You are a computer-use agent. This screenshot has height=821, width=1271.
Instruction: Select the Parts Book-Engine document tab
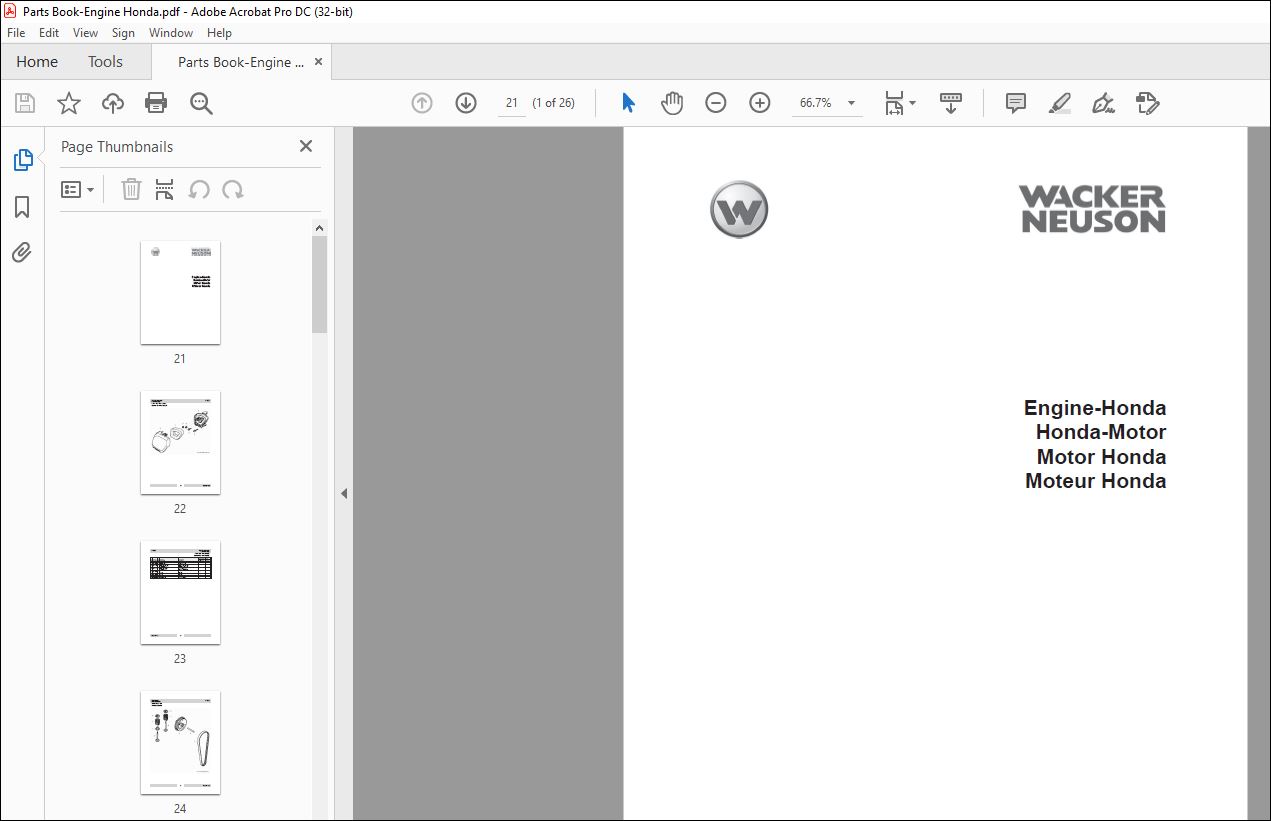click(241, 62)
